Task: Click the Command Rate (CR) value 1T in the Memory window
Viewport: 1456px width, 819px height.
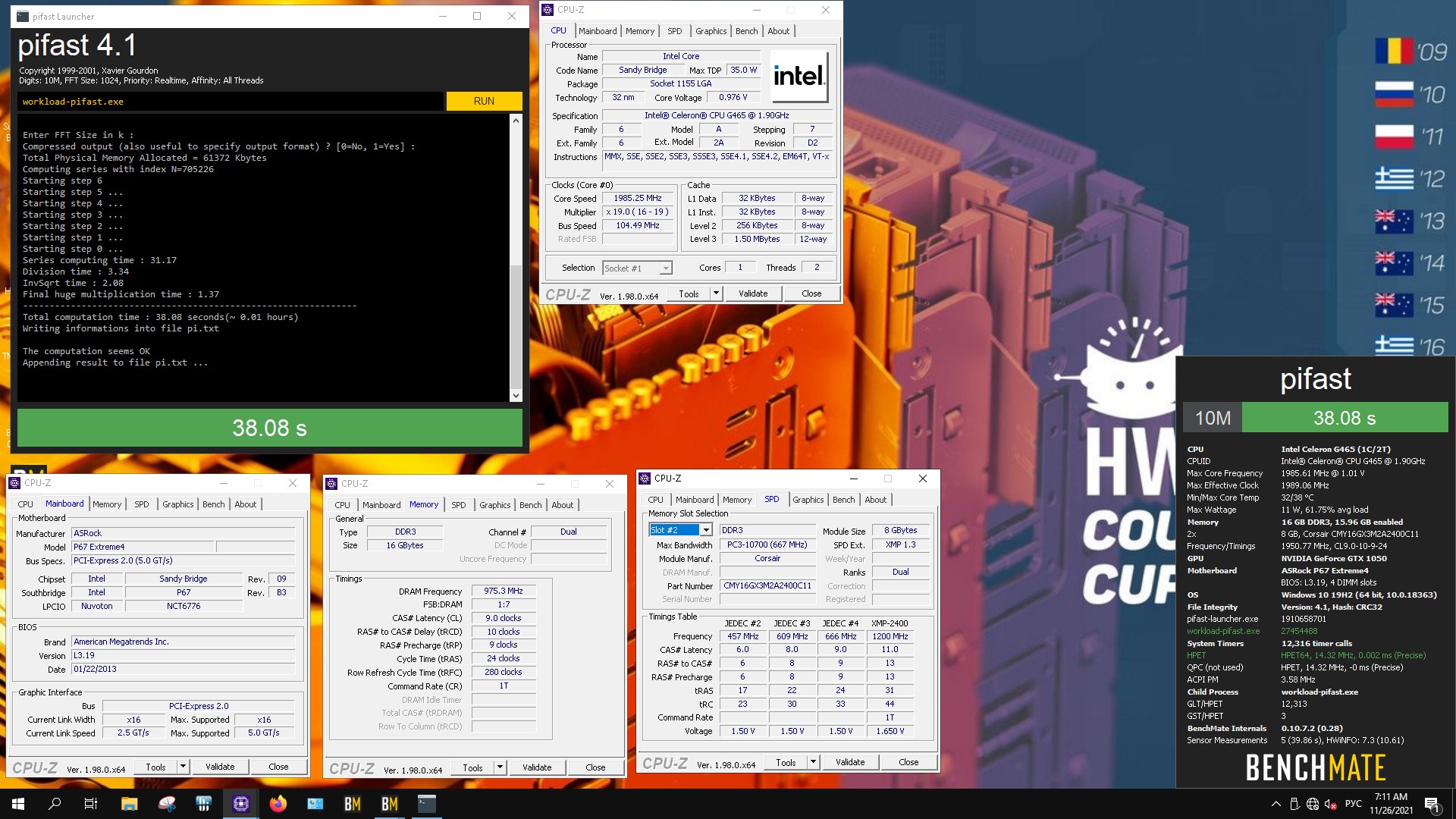Action: click(504, 686)
